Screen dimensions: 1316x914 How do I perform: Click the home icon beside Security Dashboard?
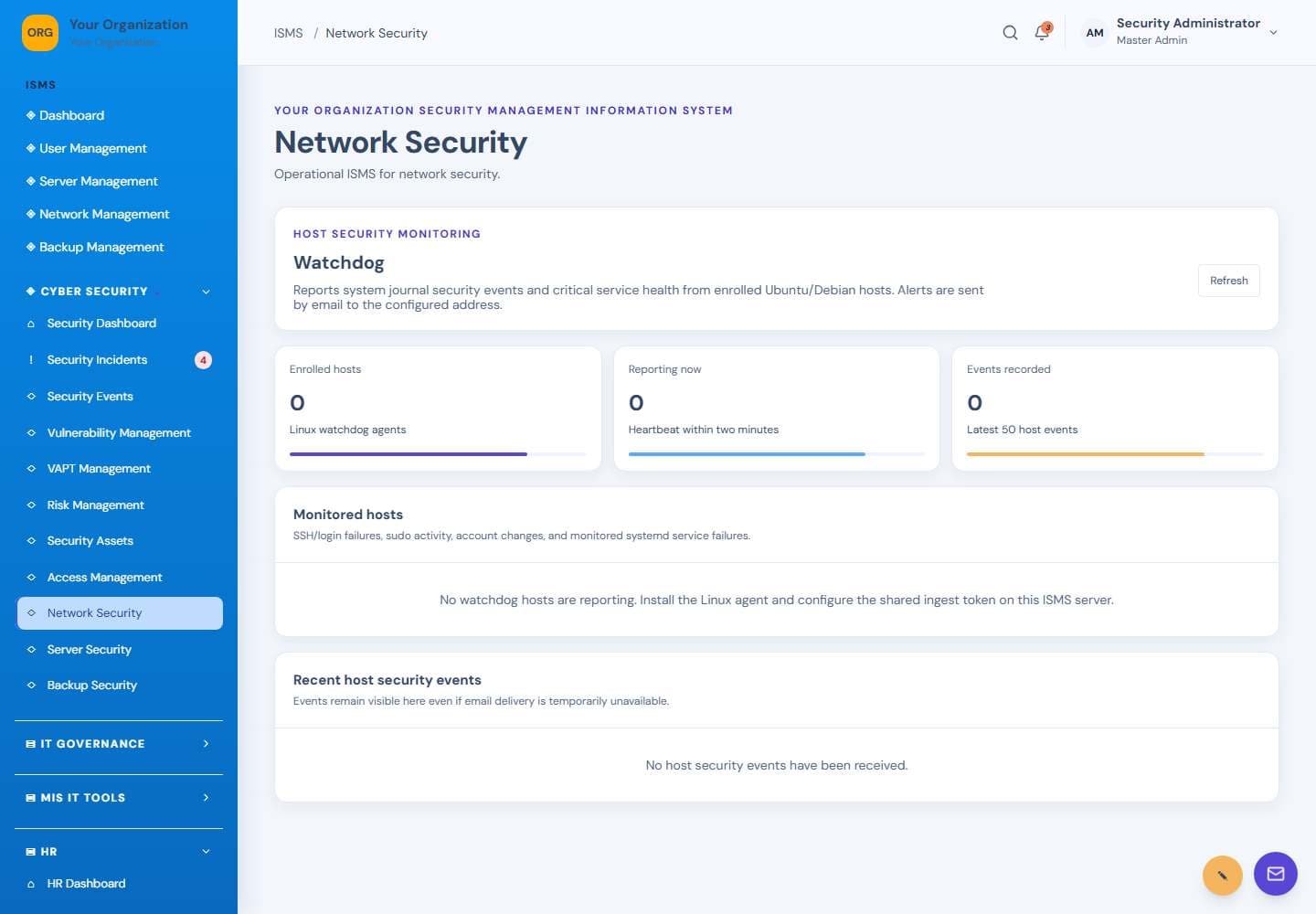(x=31, y=324)
